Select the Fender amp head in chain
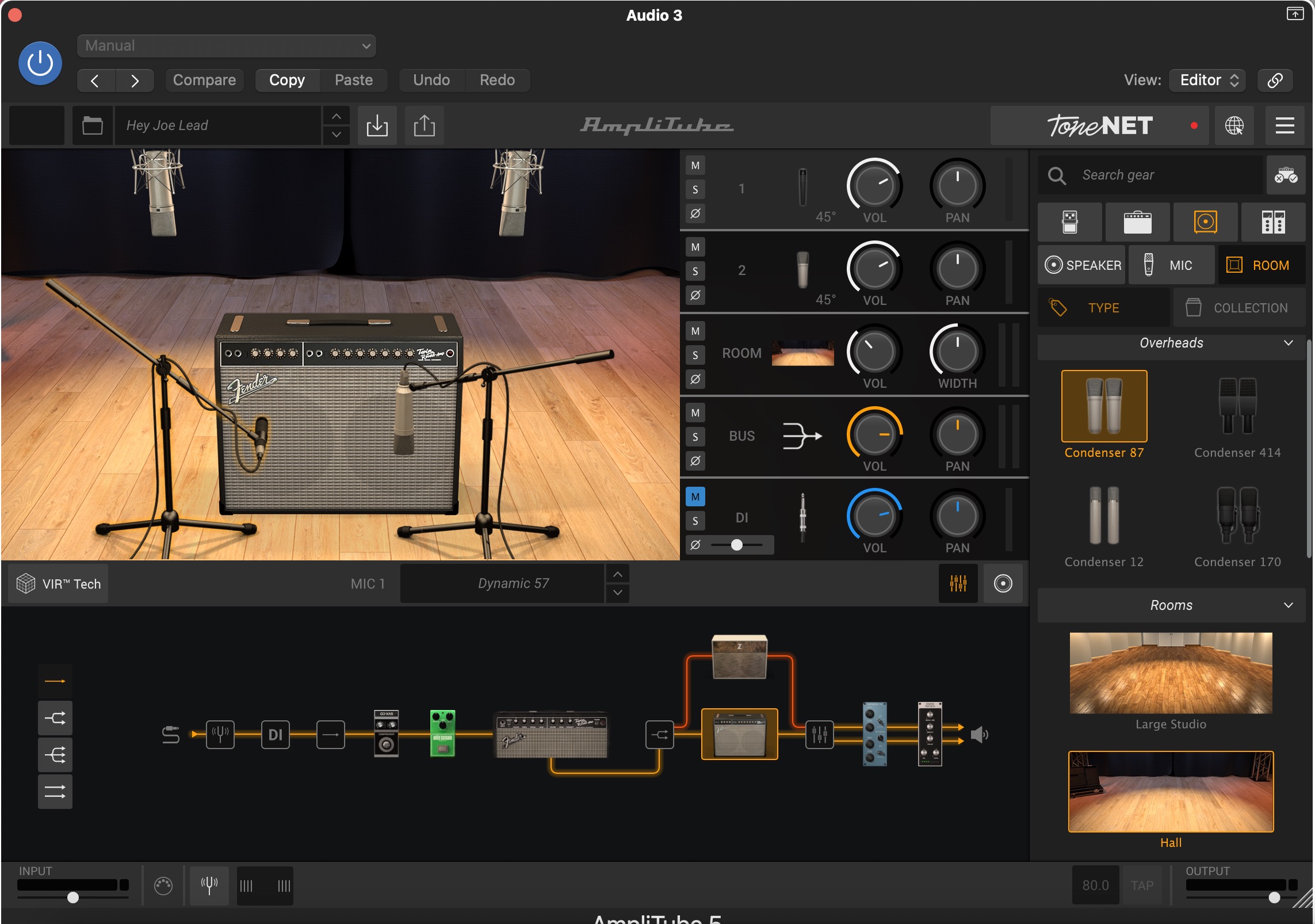 coord(551,734)
